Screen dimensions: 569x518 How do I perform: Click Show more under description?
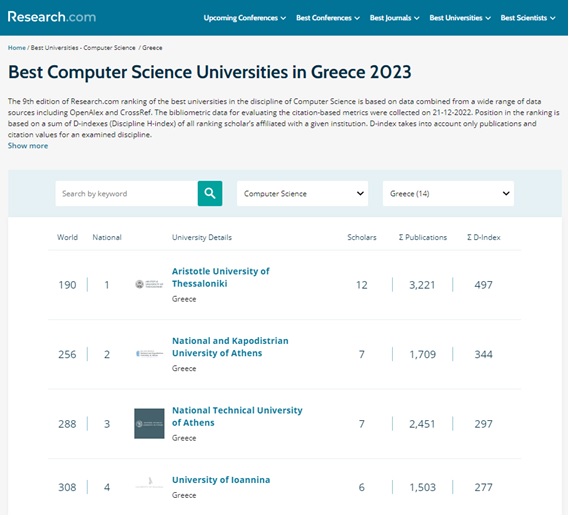pyautogui.click(x=28, y=146)
